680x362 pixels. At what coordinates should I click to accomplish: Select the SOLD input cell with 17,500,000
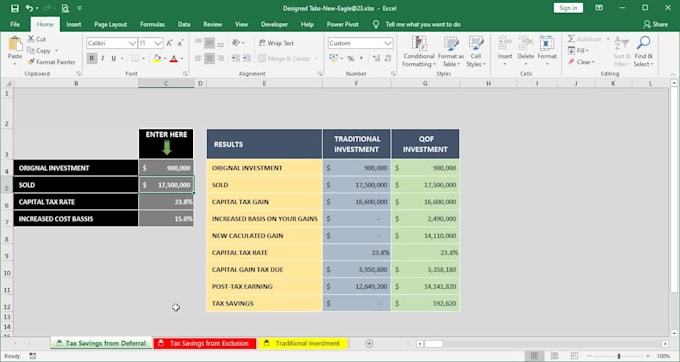click(x=166, y=185)
